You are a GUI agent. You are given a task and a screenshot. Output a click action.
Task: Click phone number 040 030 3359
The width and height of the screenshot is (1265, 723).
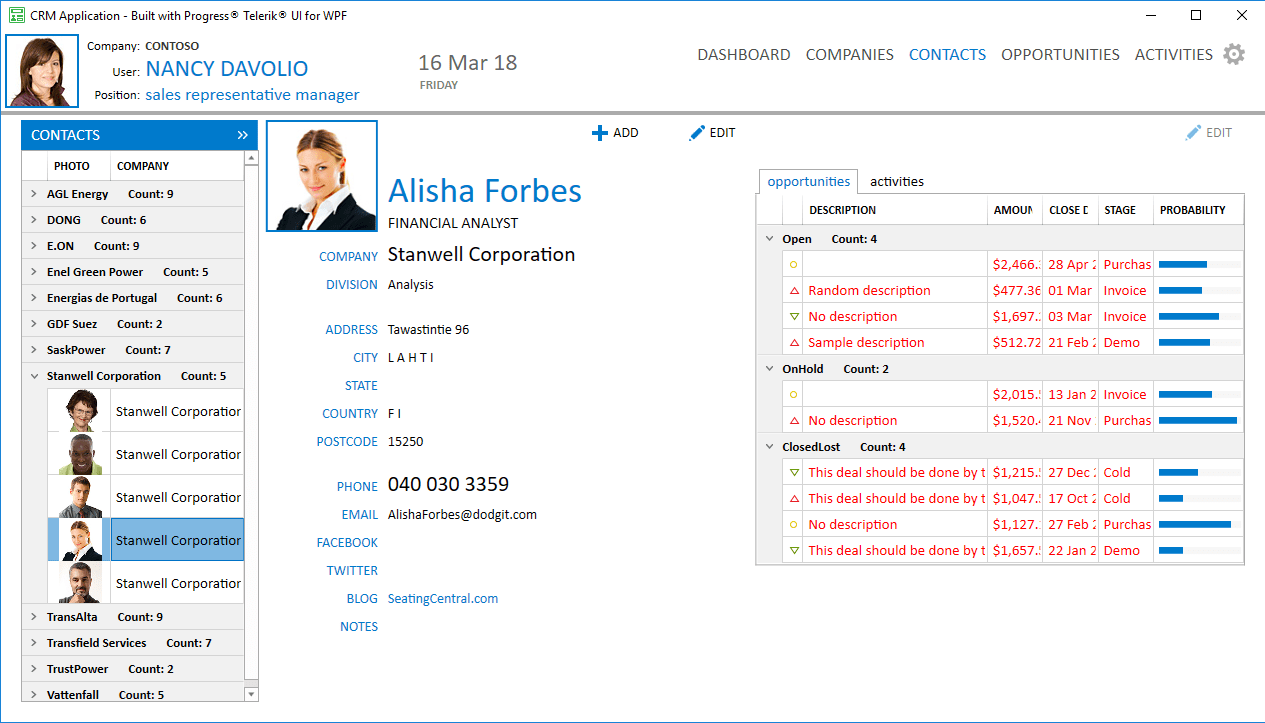[x=448, y=485]
